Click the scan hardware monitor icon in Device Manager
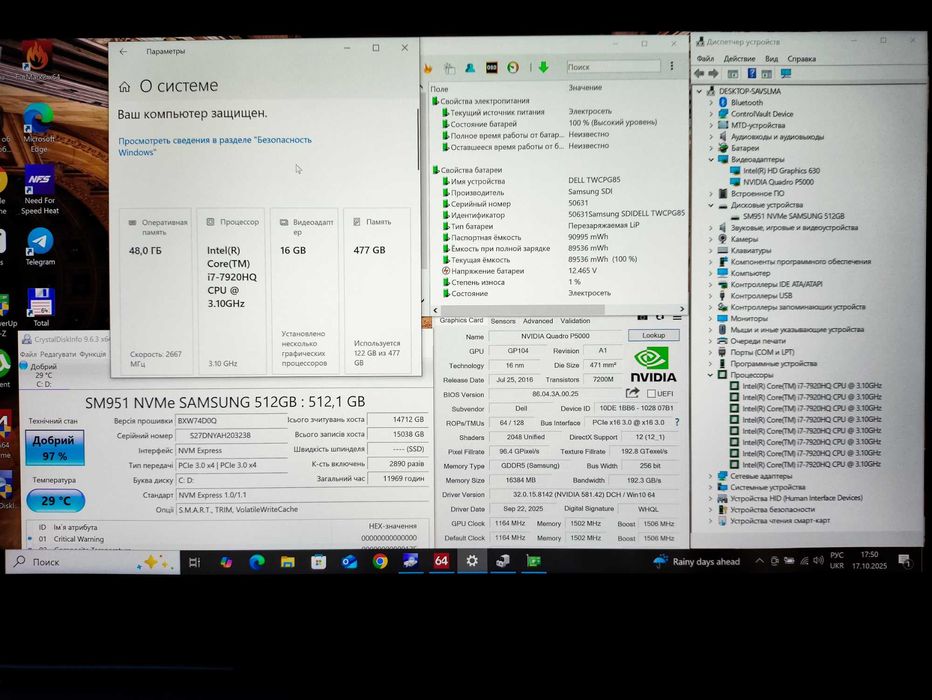 (x=786, y=74)
